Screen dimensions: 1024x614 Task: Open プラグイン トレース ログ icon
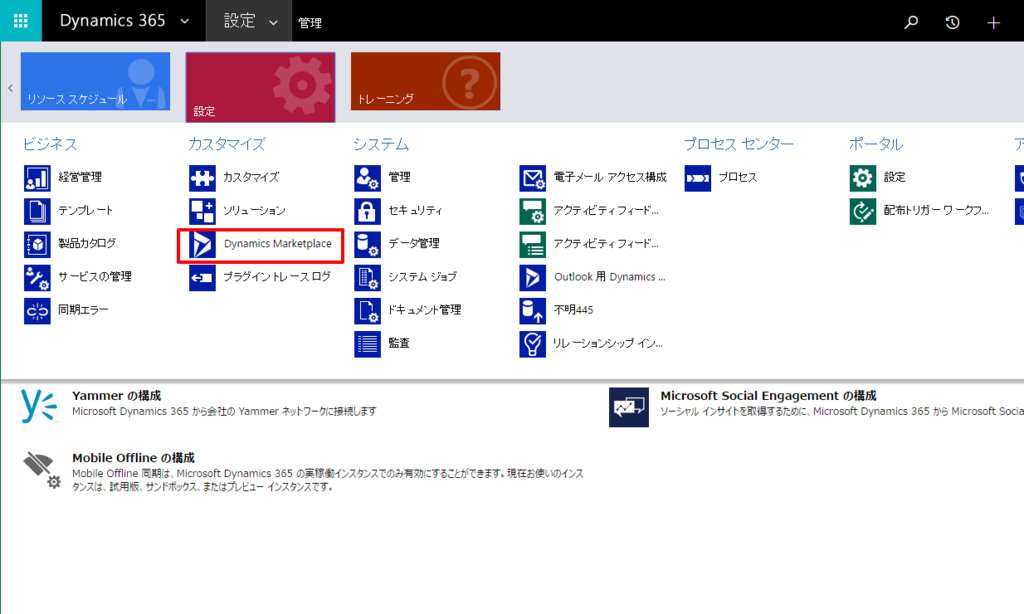(x=202, y=278)
